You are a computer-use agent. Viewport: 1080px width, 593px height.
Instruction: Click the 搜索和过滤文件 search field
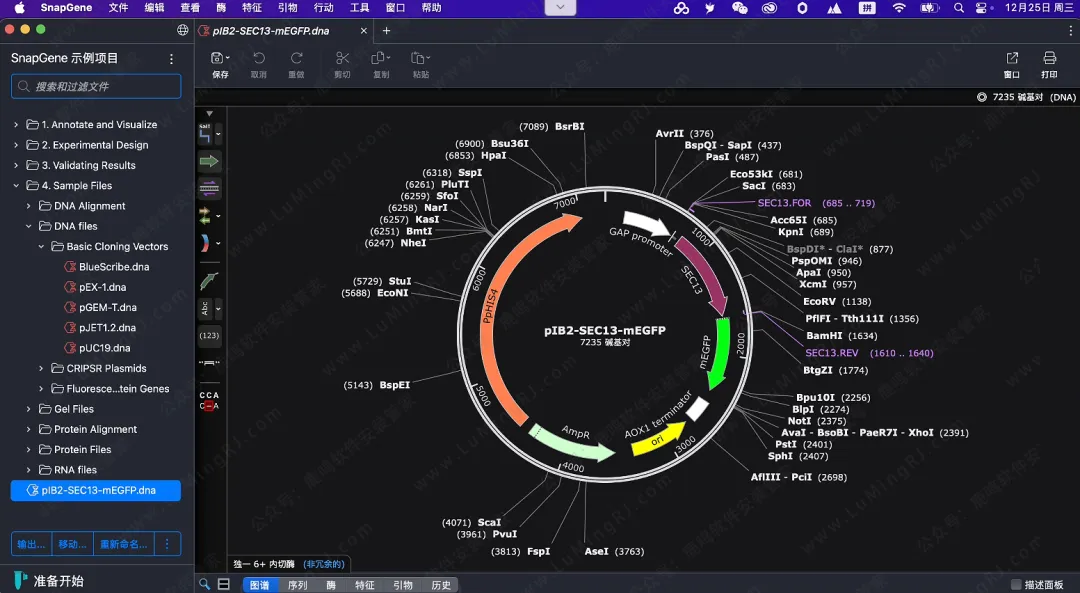coord(96,87)
